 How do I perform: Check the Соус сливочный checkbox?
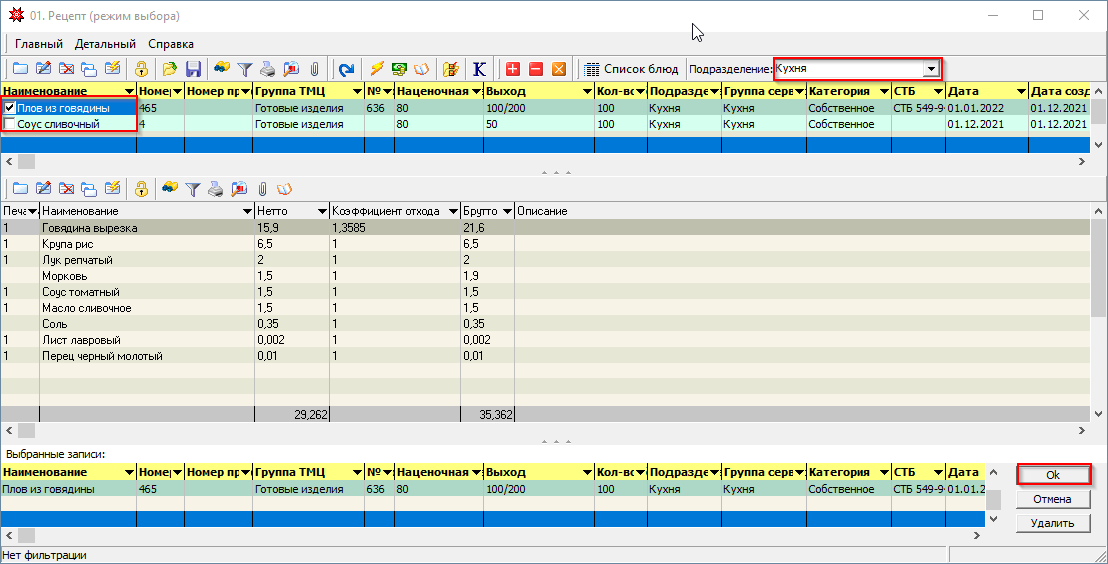[10, 124]
